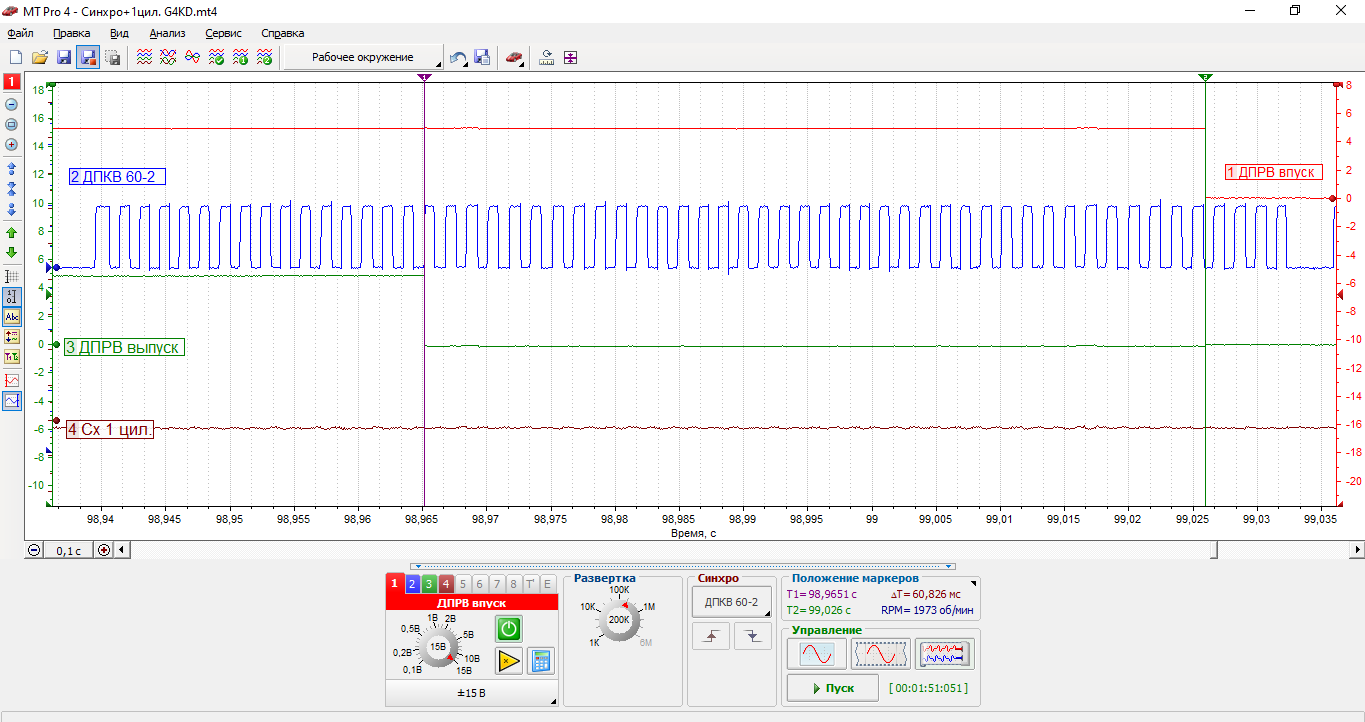Toggle the marker values icon below Abc
The image size is (1365, 722).
12,337
